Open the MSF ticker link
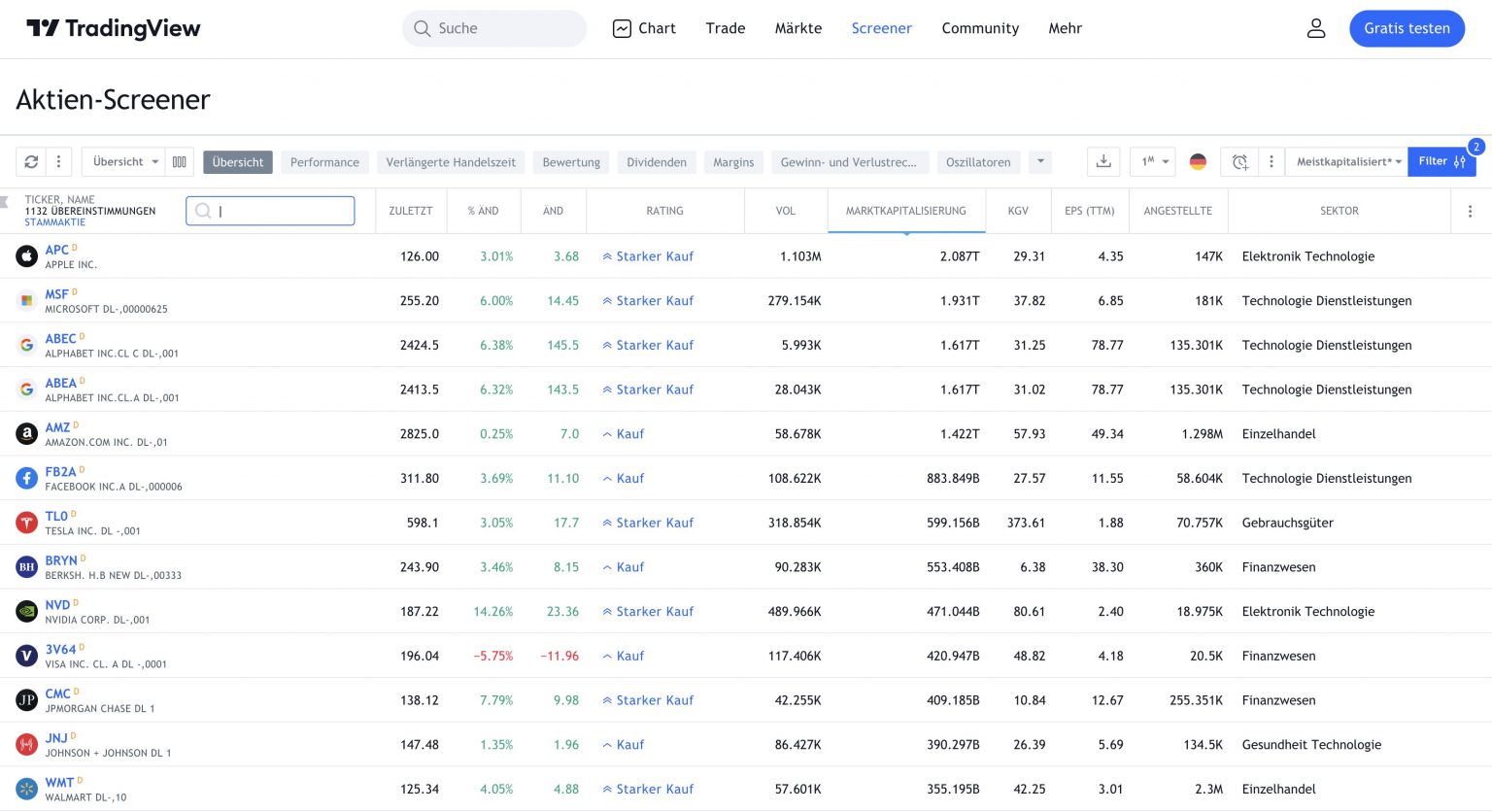The height and width of the screenshot is (812, 1492). click(x=57, y=294)
